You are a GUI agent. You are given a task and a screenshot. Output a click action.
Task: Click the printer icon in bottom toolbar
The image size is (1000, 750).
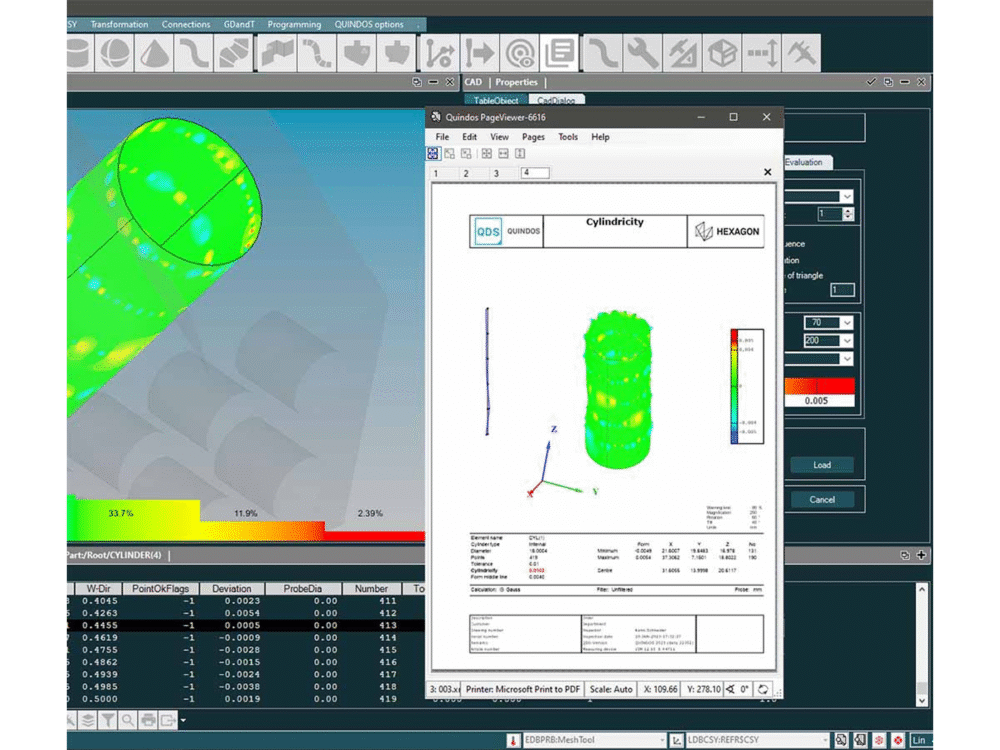pos(148,720)
